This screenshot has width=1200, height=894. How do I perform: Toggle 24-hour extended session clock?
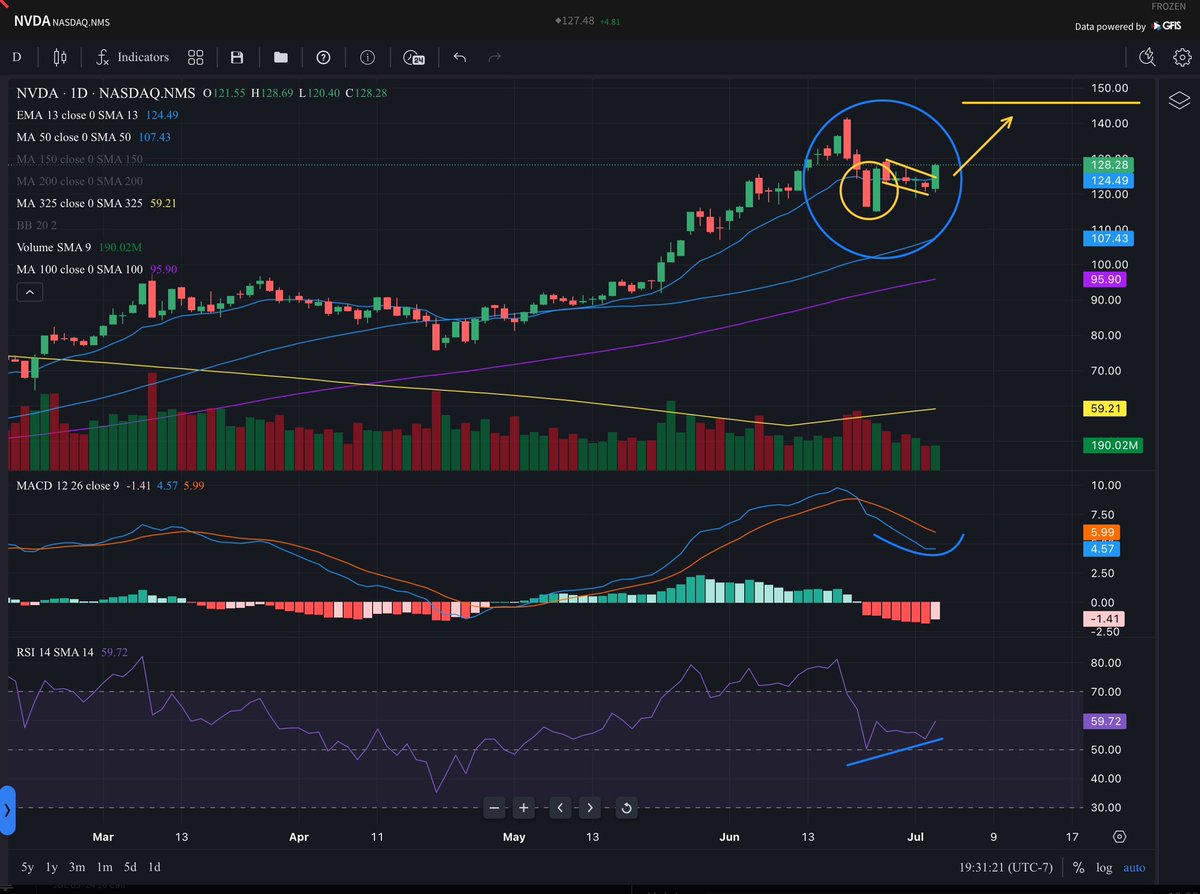(415, 58)
